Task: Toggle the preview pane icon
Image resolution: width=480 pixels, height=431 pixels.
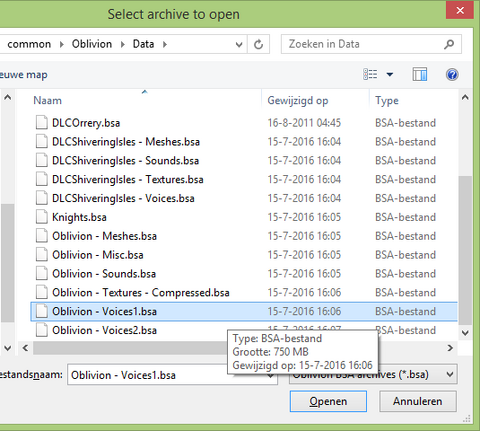Action: click(420, 74)
